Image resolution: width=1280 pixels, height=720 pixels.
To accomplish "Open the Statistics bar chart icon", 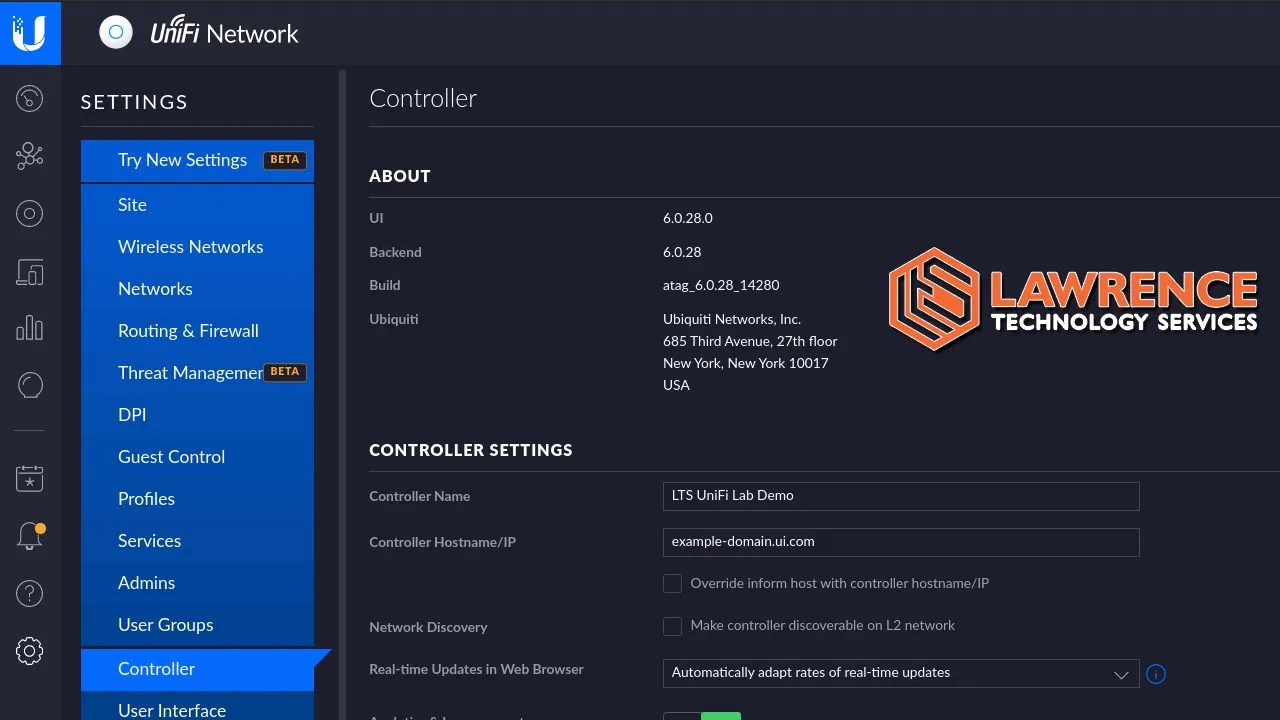I will (x=30, y=327).
